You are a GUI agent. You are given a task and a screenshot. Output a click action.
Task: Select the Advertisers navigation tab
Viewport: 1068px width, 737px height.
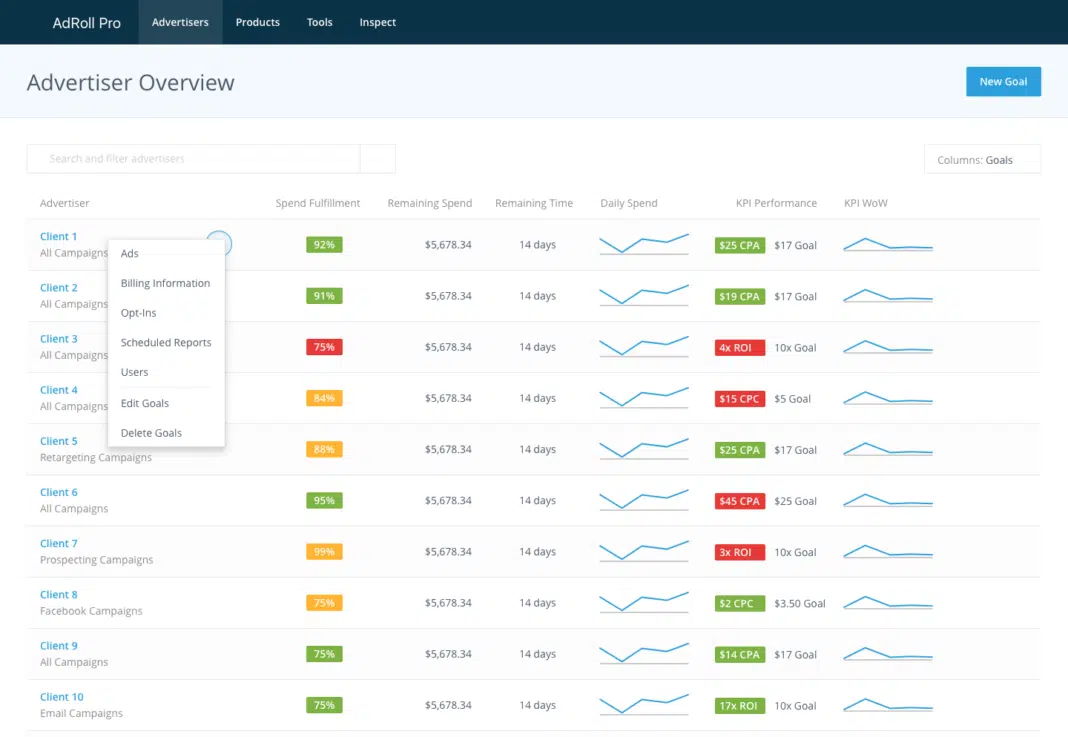(180, 22)
